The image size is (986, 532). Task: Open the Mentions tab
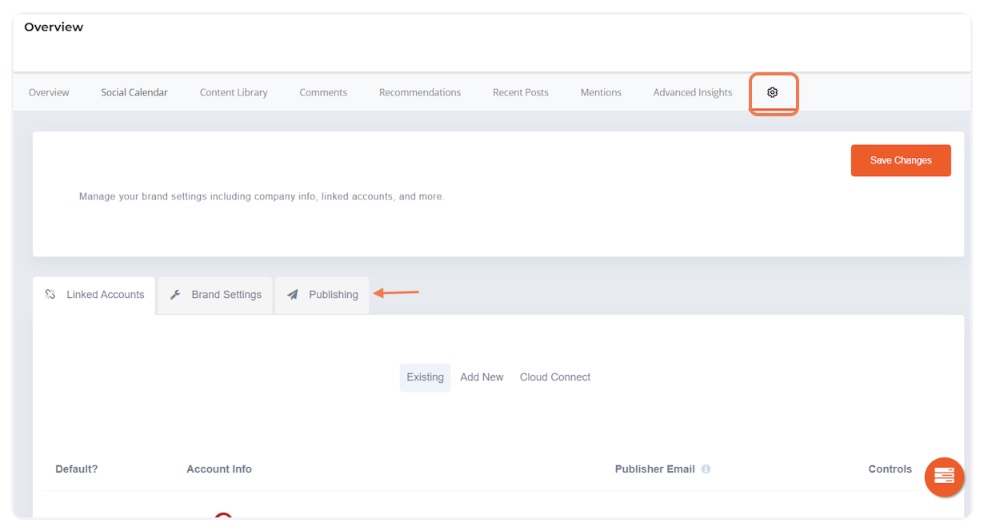click(600, 93)
